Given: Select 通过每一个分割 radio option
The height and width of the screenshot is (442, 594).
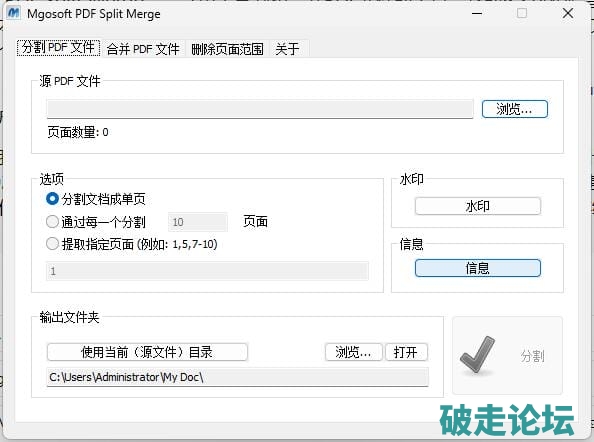Looking at the screenshot, I should pyautogui.click(x=52, y=222).
